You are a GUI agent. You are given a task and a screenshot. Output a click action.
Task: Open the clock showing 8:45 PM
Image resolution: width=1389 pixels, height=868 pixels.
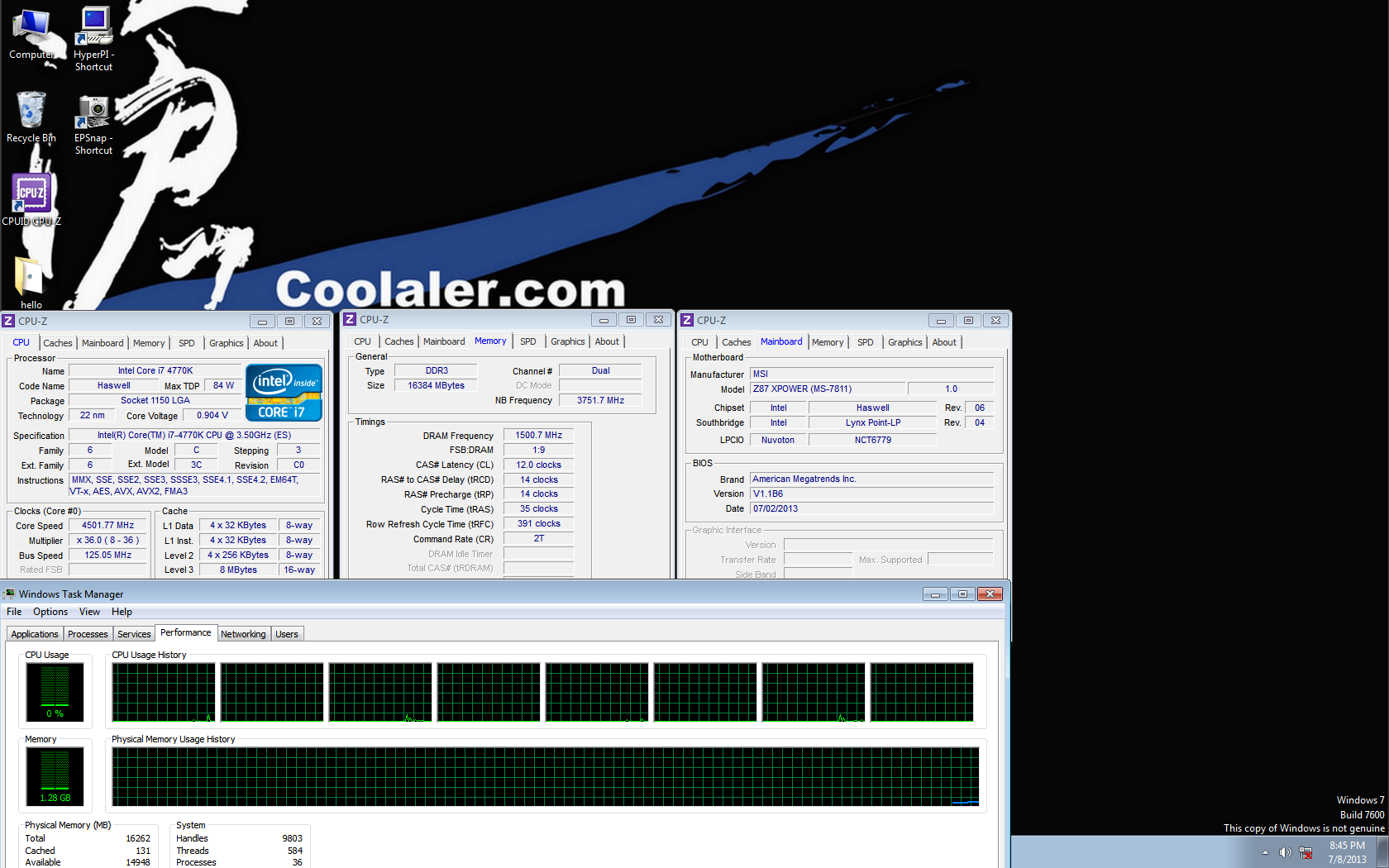click(x=1347, y=852)
